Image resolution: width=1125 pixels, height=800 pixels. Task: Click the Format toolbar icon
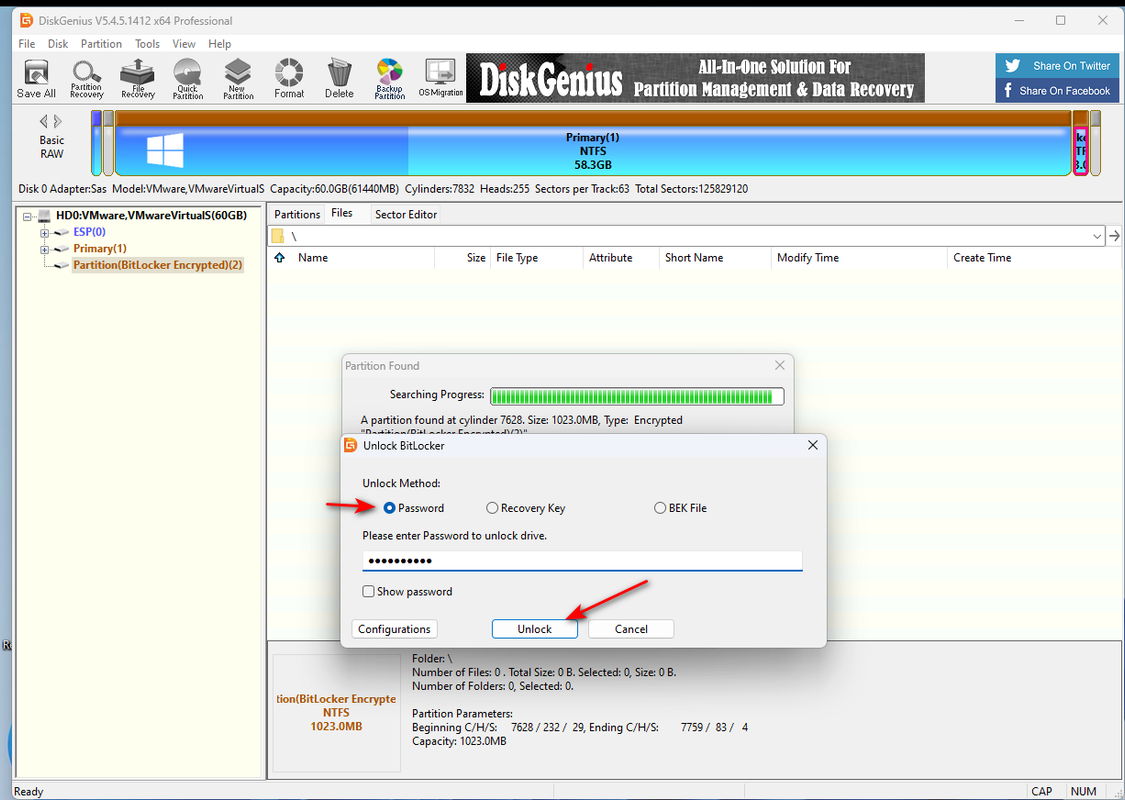(289, 79)
